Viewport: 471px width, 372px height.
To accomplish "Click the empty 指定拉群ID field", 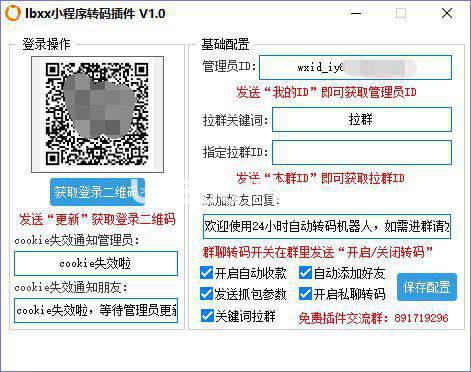I will click(362, 152).
